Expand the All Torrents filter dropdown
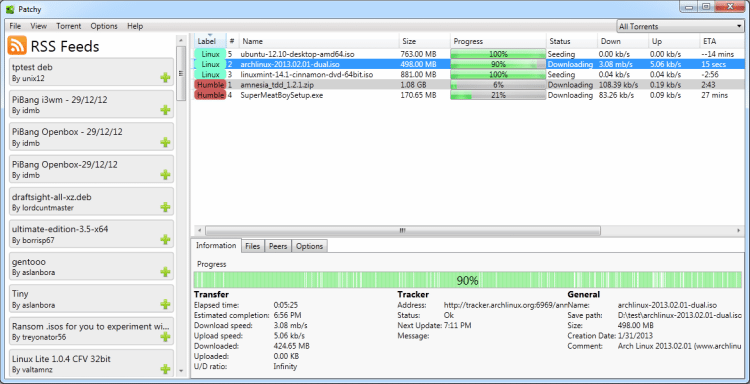This screenshot has height=384, width=750. [679, 26]
